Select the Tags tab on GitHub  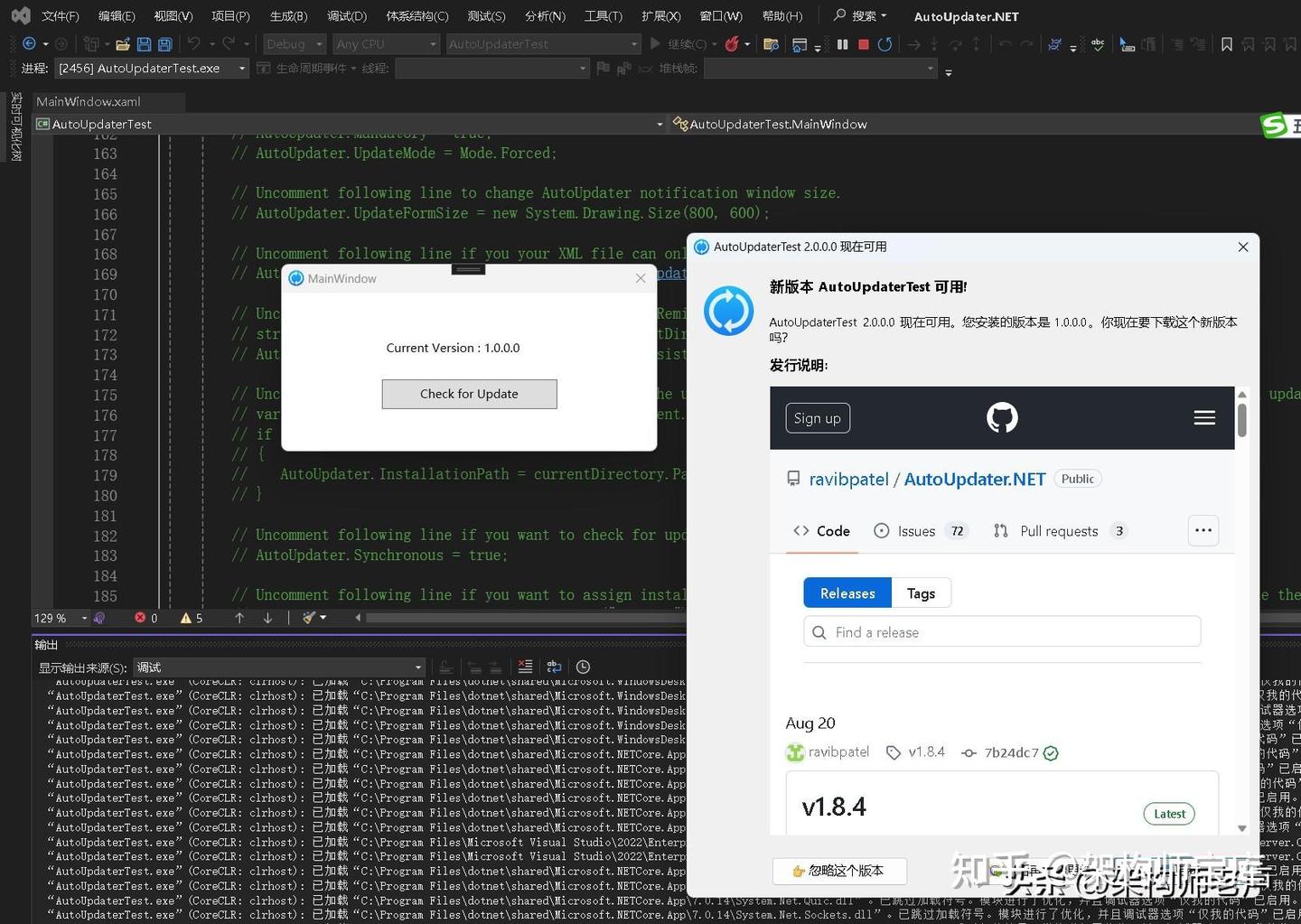[920, 593]
